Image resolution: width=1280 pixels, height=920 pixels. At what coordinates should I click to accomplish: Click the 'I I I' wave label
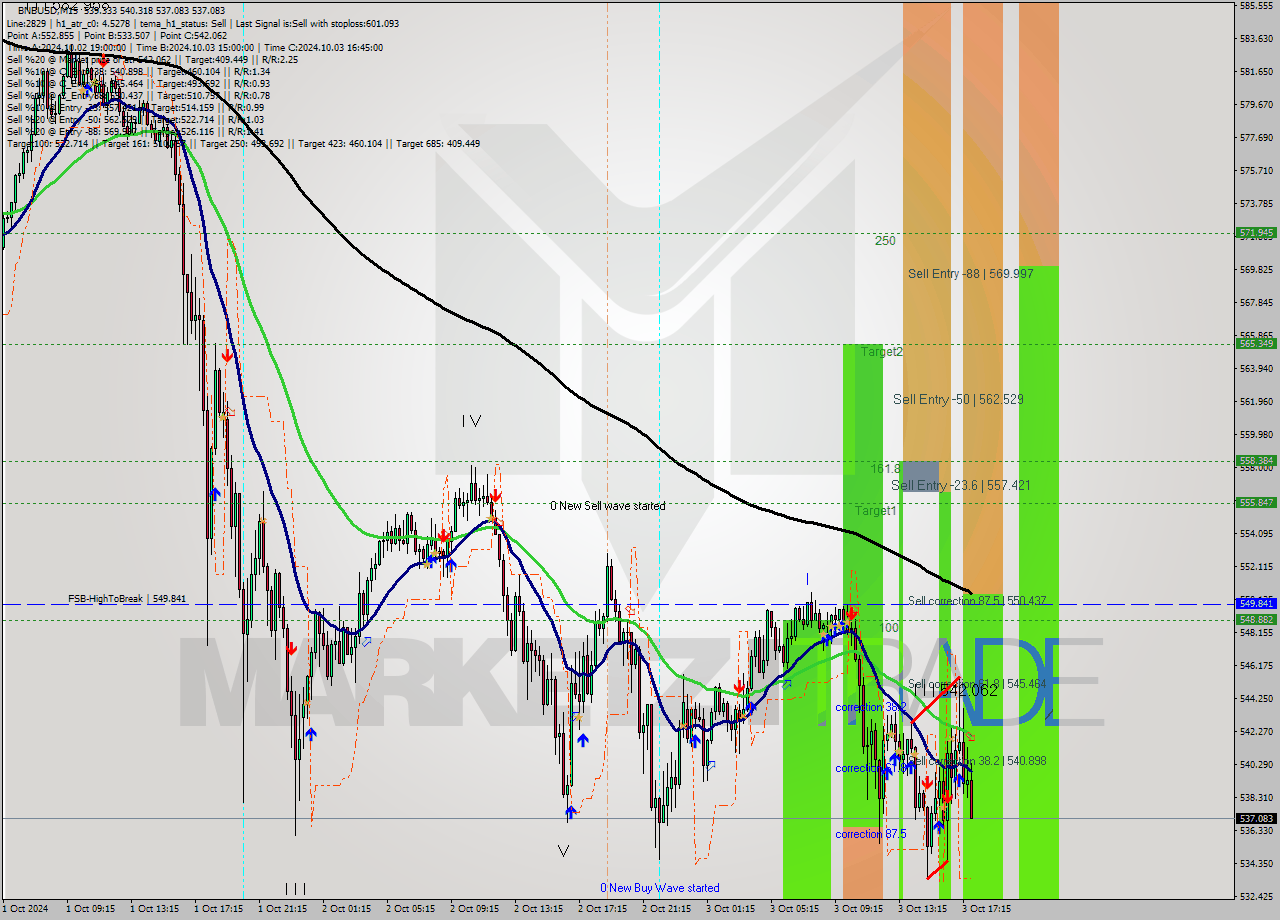295,888
